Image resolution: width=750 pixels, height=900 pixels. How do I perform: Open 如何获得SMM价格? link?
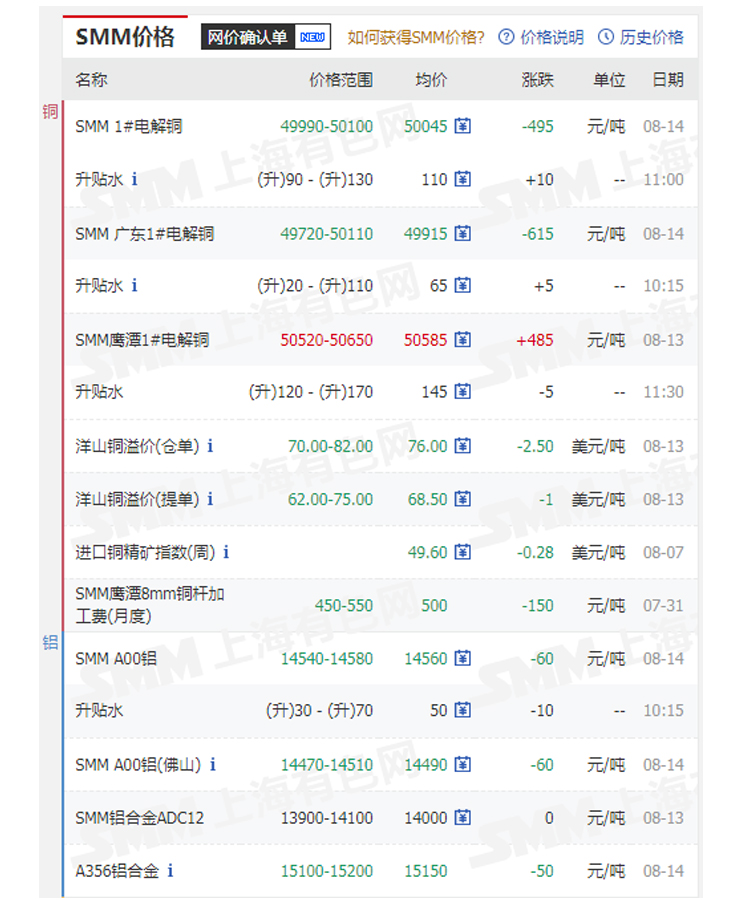coord(416,37)
